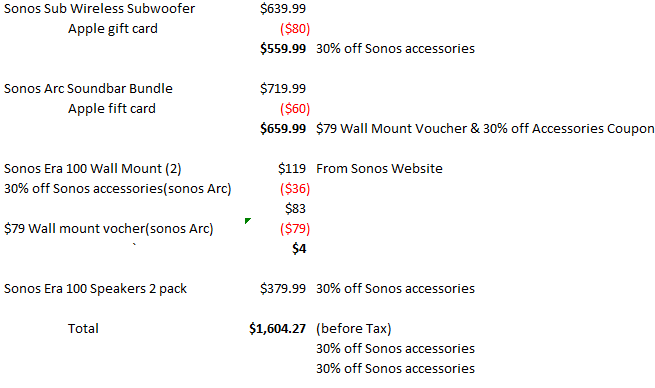
Task: Select the red ($36) discount cell
Action: click(295, 189)
